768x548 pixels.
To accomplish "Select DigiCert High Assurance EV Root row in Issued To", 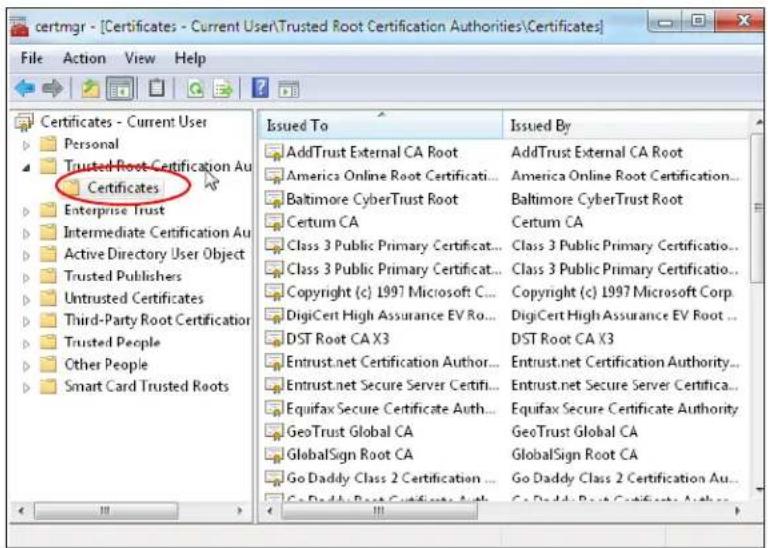I will pos(390,315).
